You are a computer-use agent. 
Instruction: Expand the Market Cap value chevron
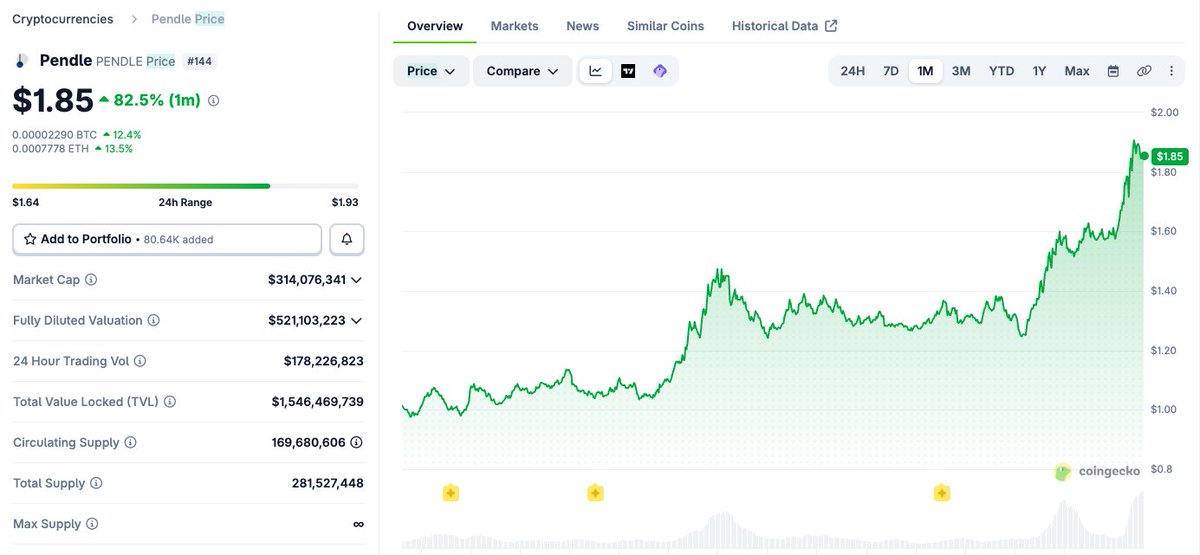pyautogui.click(x=356, y=280)
